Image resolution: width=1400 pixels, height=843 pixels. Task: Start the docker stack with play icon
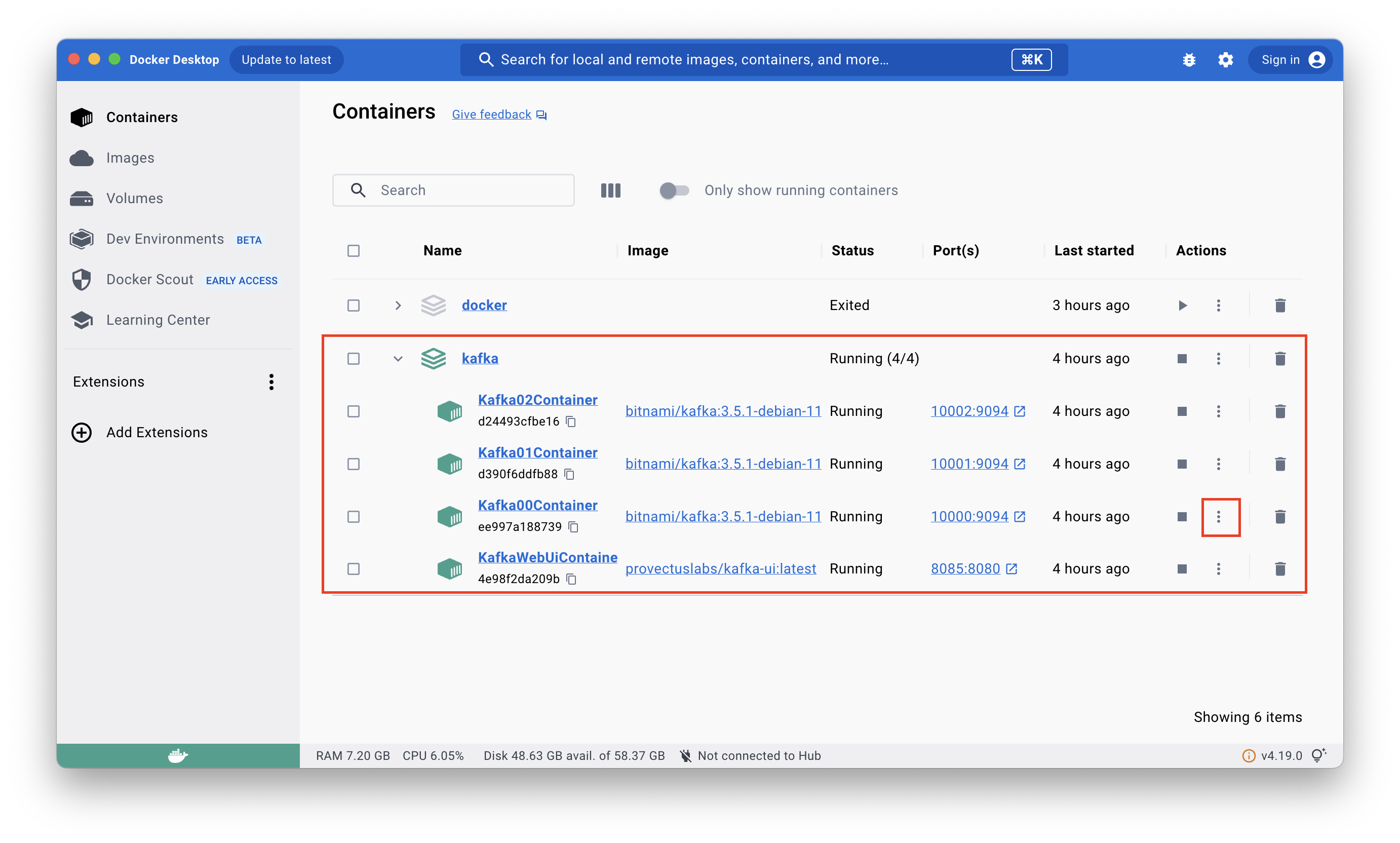(x=1182, y=305)
